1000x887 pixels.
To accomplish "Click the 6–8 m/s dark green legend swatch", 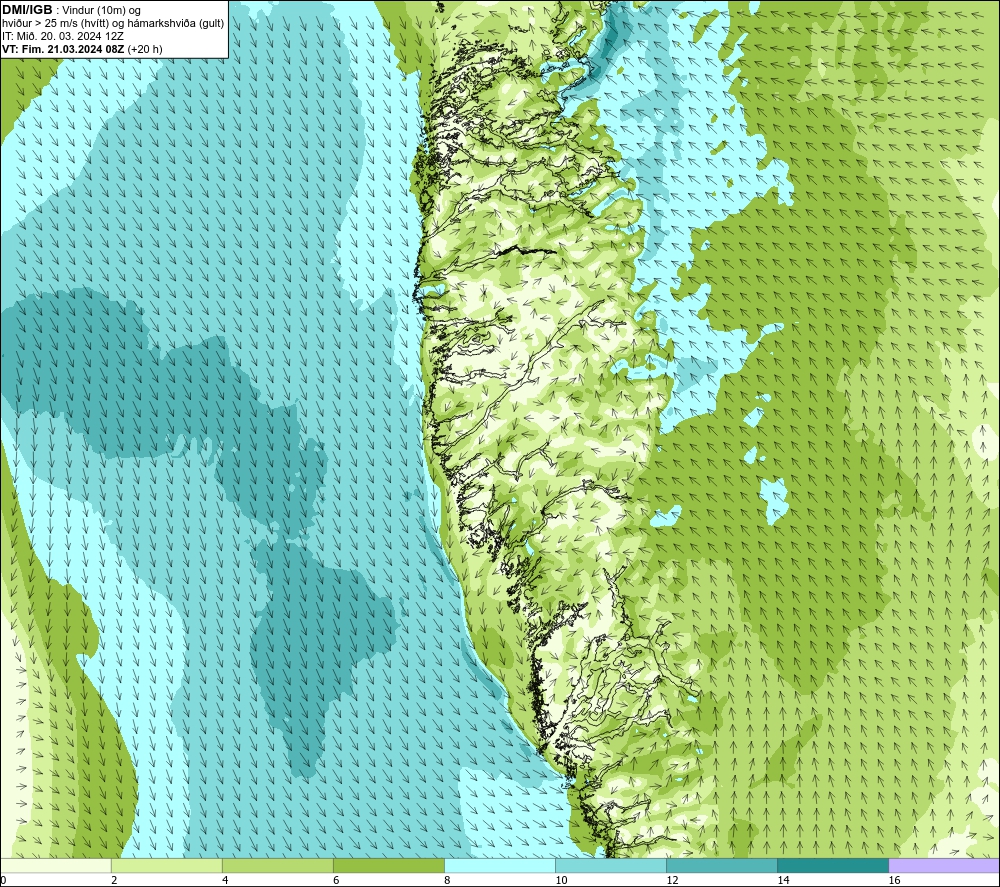I will pos(389,866).
